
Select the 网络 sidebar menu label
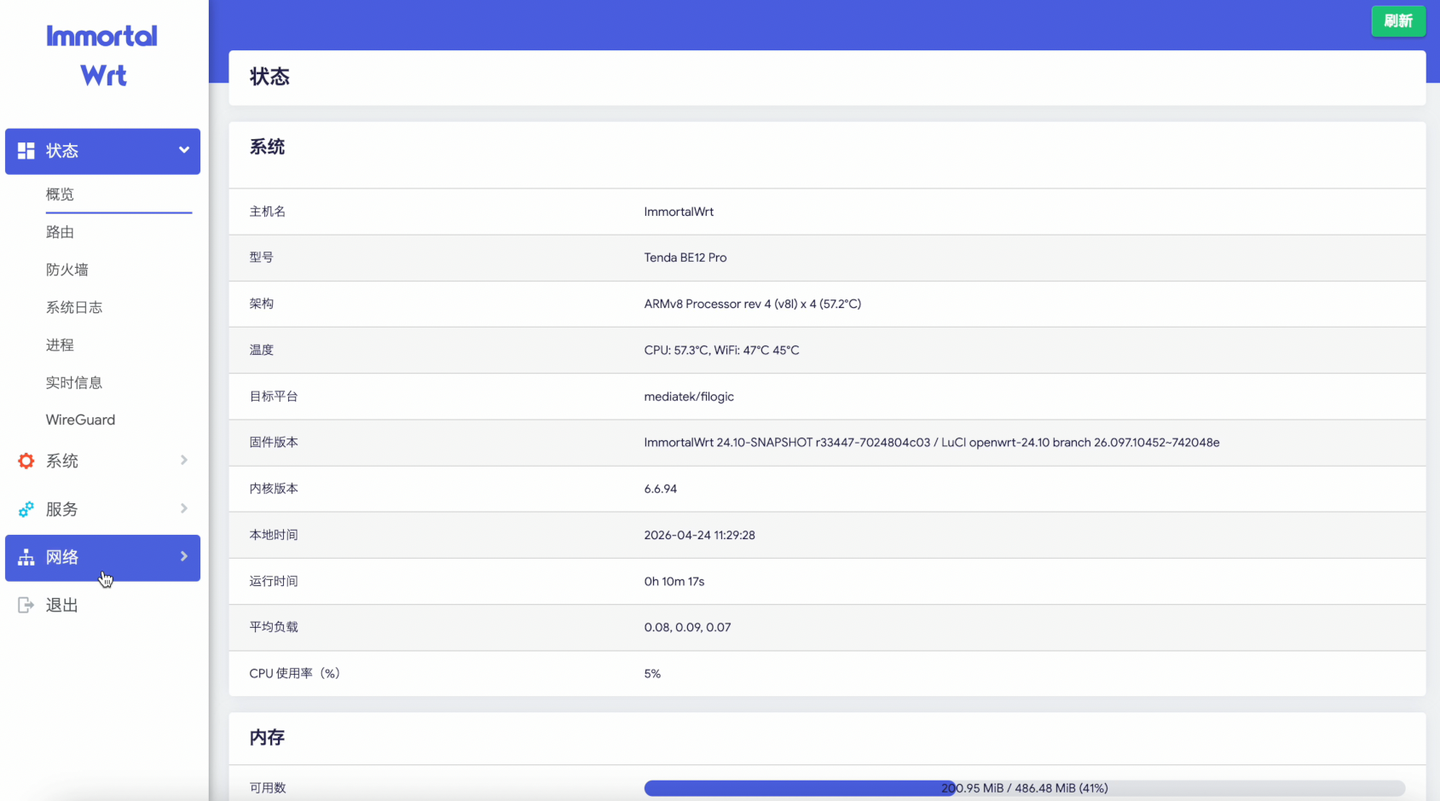pos(62,557)
